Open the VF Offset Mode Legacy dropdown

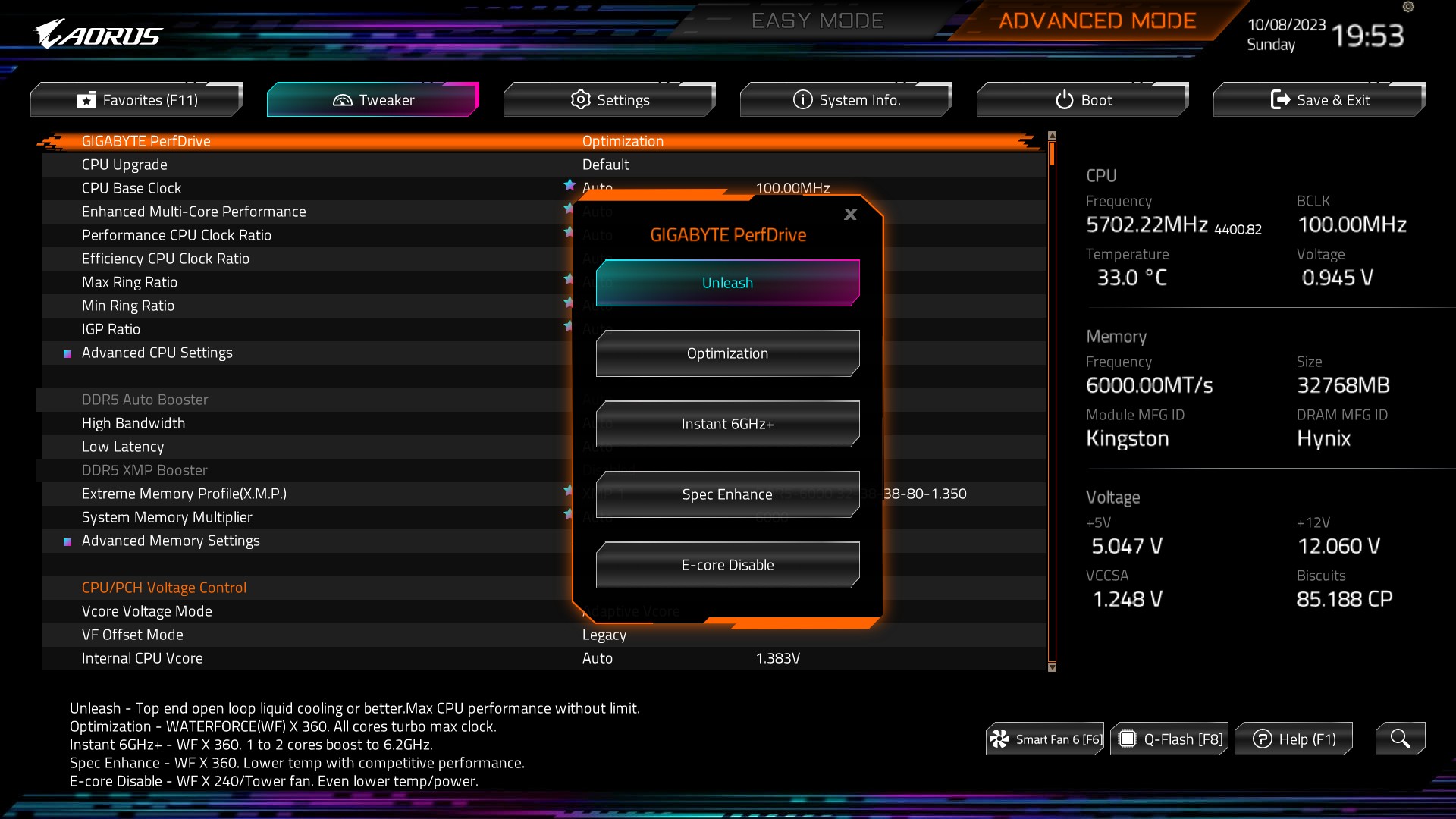coord(604,635)
